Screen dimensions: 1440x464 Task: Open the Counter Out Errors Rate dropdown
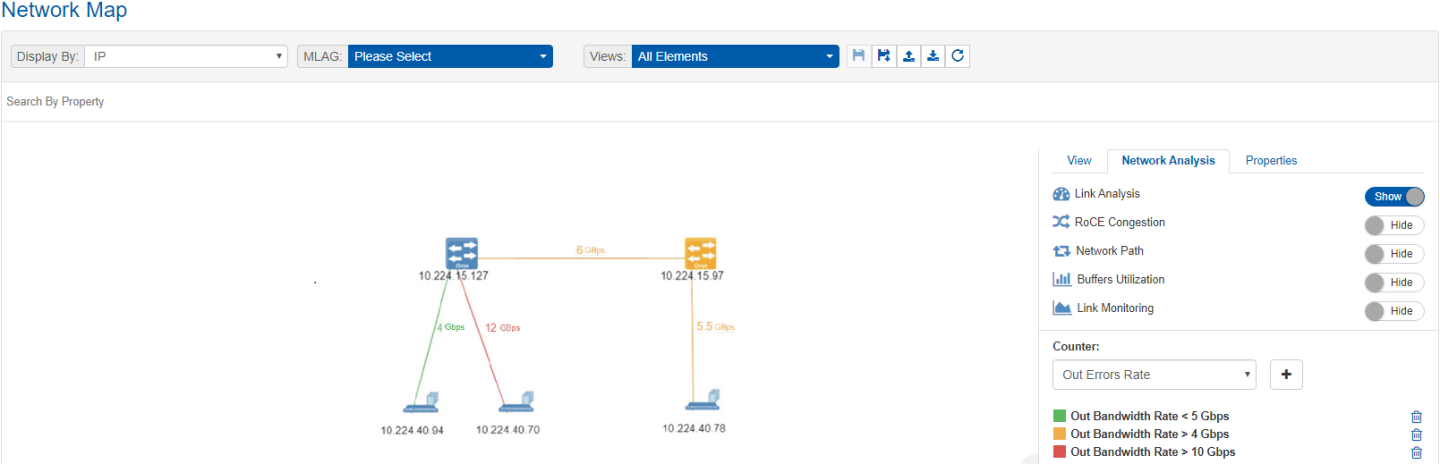[1153, 375]
